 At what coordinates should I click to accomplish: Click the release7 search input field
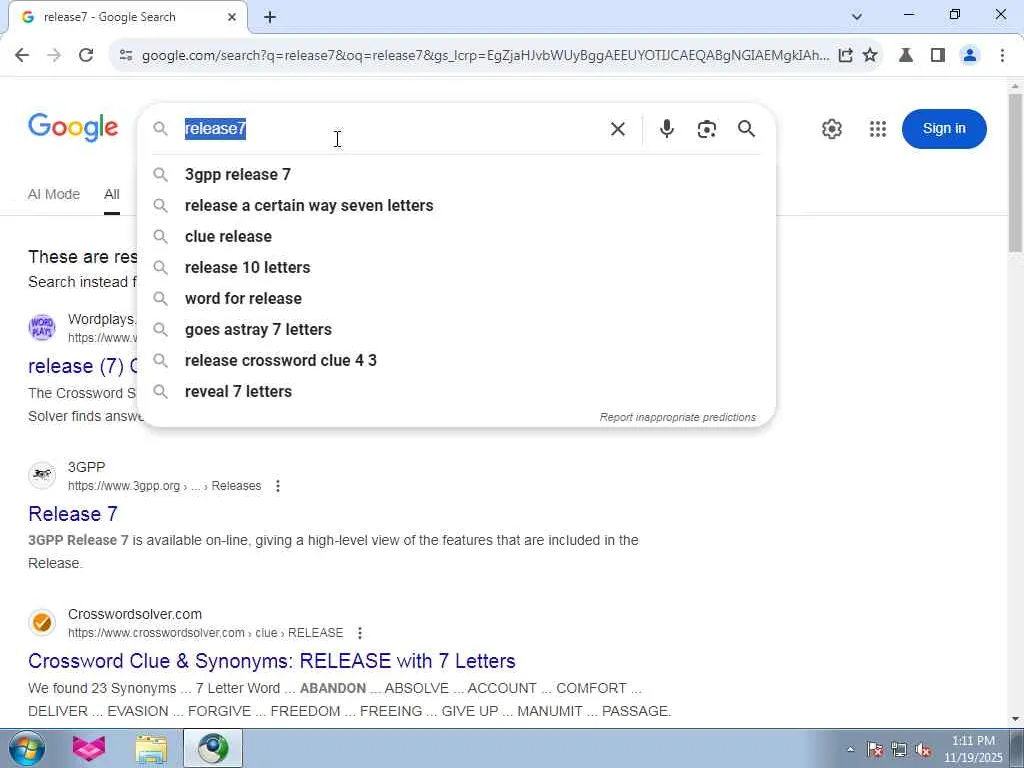tap(392, 129)
